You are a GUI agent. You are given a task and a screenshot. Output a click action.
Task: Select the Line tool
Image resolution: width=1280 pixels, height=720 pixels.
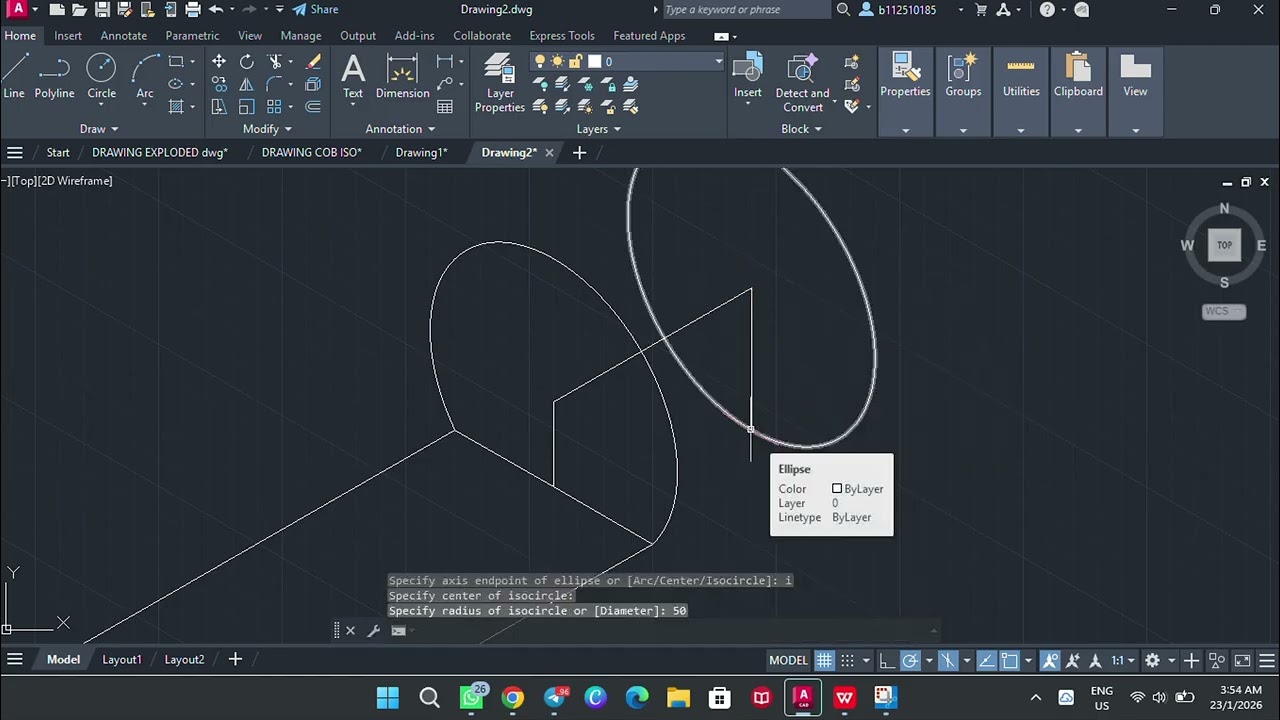pos(14,76)
